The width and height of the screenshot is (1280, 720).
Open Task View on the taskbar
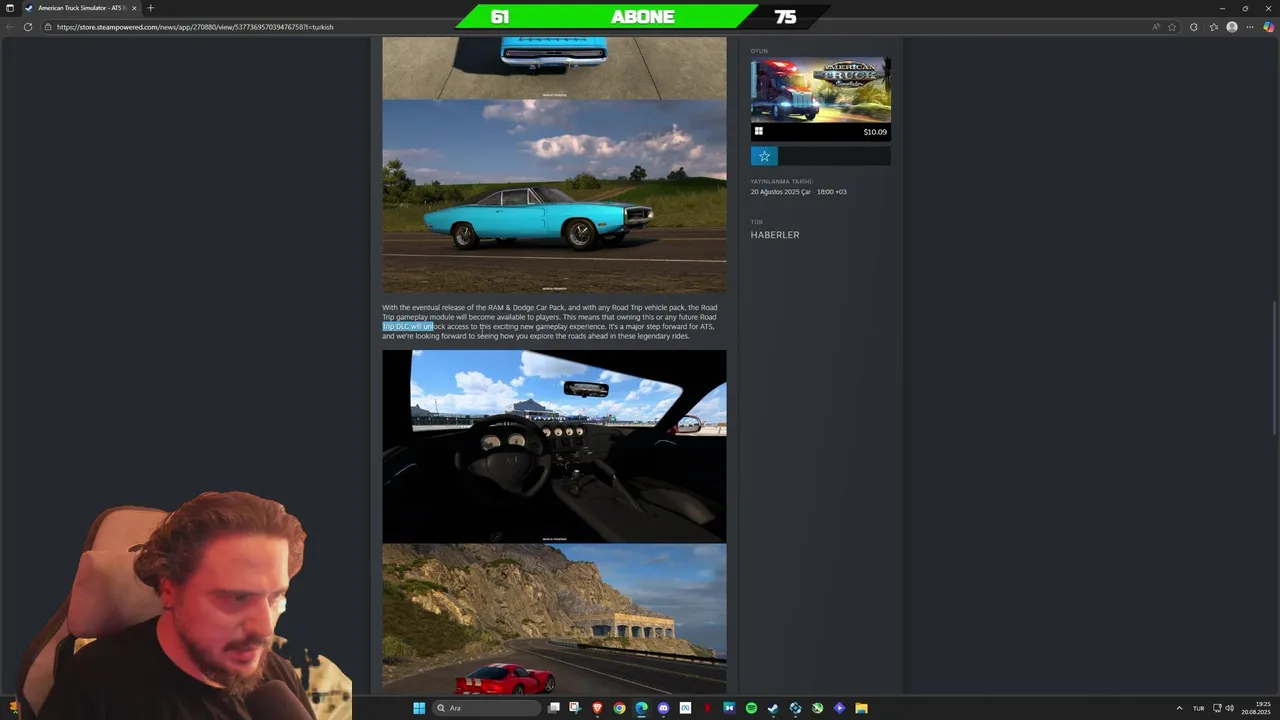click(x=553, y=708)
